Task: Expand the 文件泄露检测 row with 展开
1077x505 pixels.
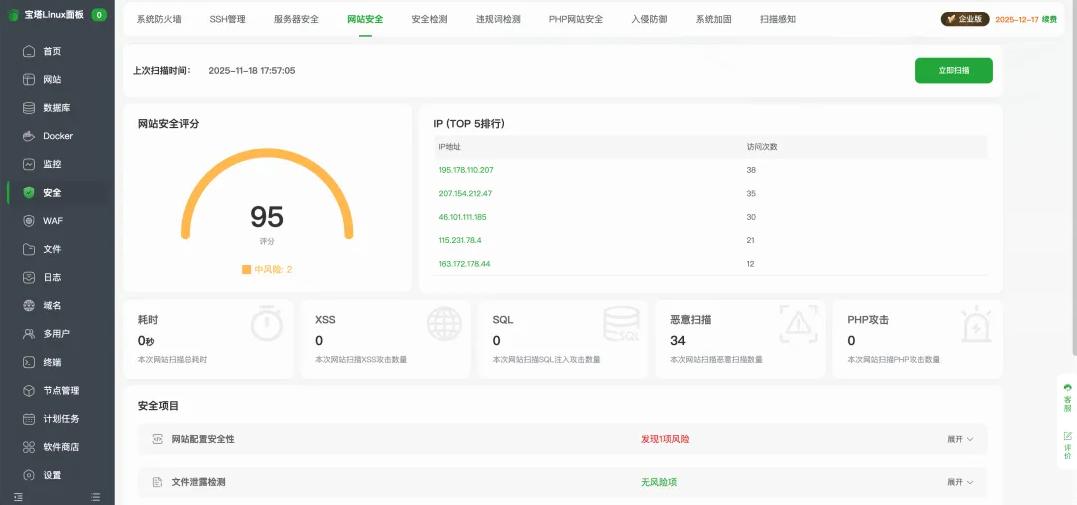Action: pos(960,482)
